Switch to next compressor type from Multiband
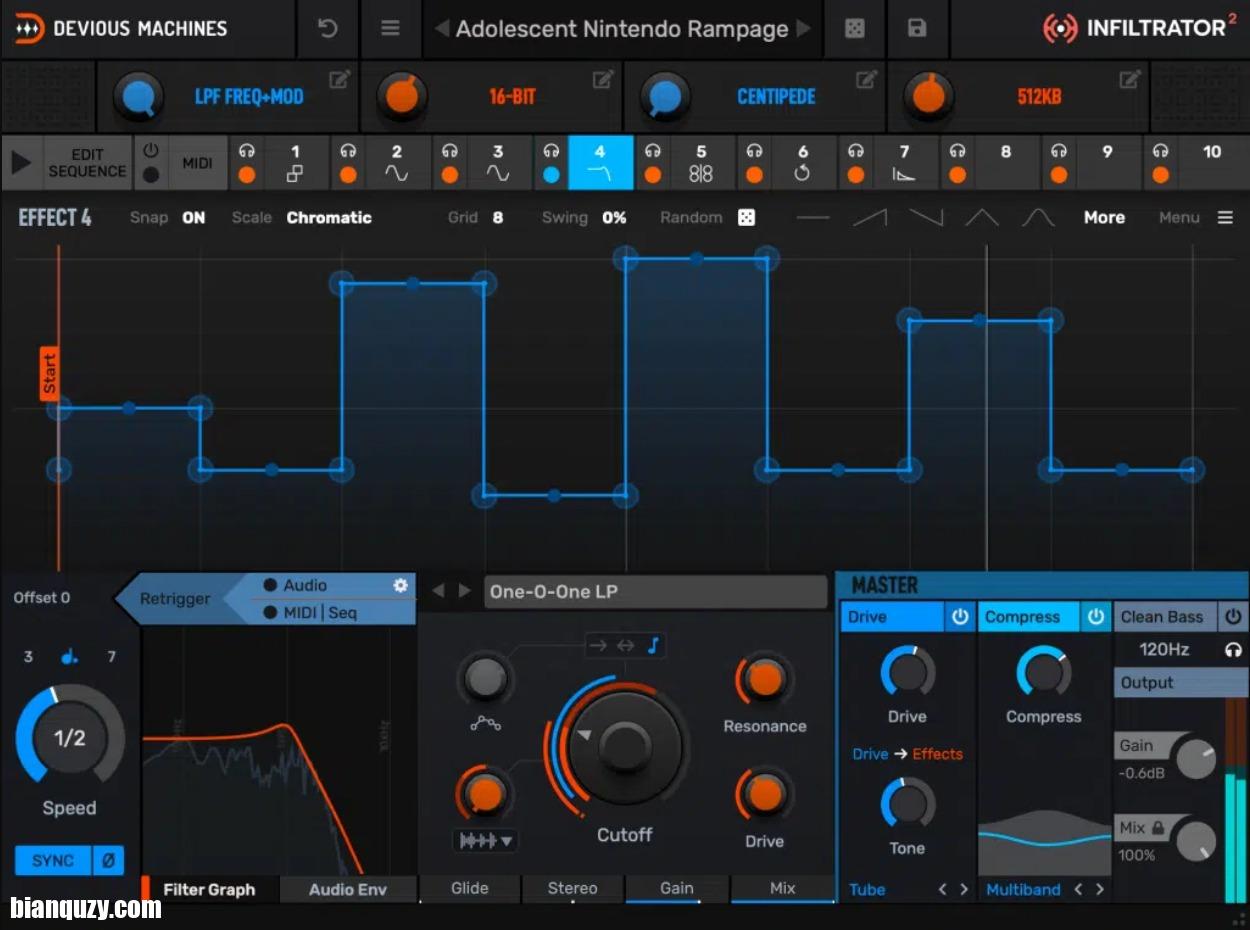 (x=1100, y=889)
